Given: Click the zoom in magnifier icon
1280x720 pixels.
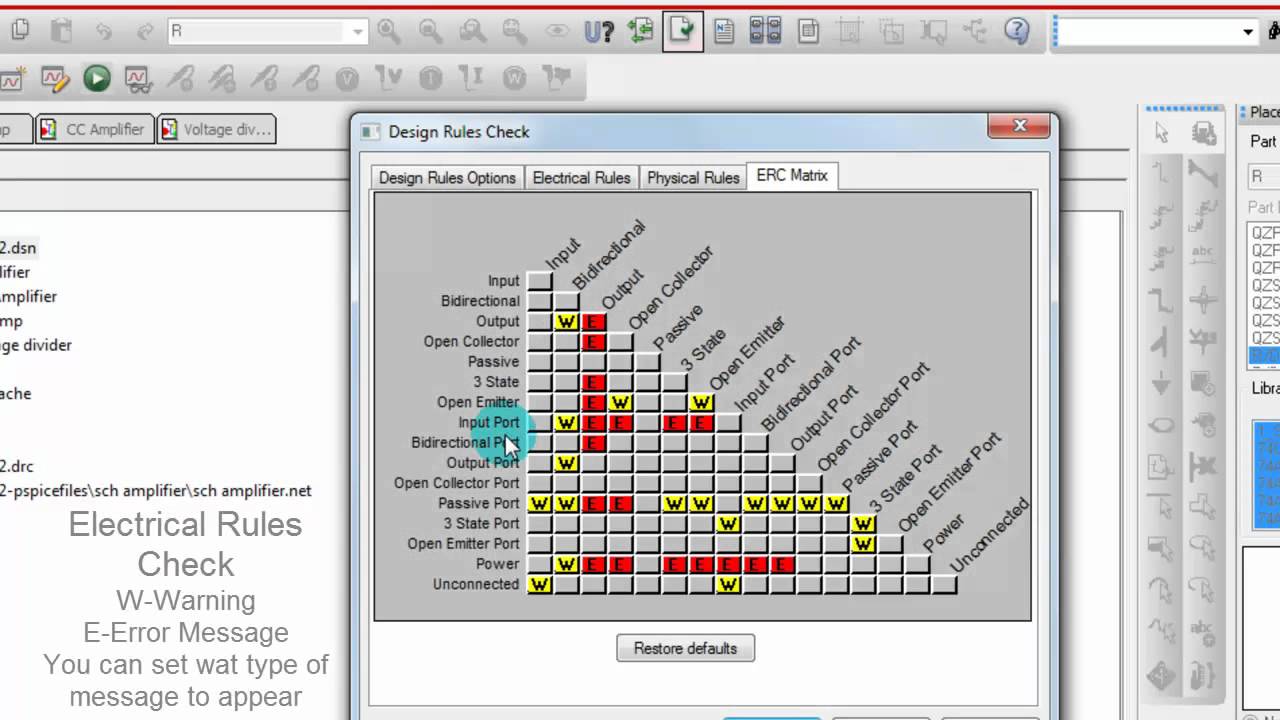Looking at the screenshot, I should coord(389,32).
